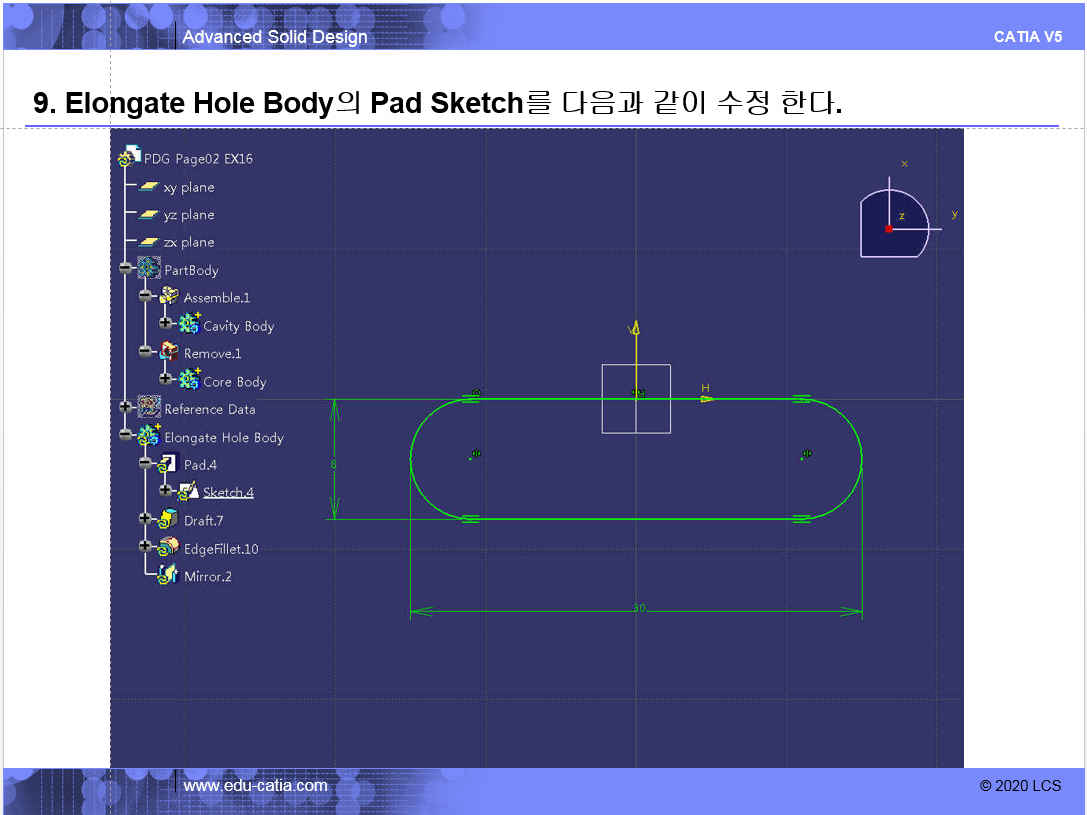Open the www.edu-catia.com link

[x=255, y=786]
